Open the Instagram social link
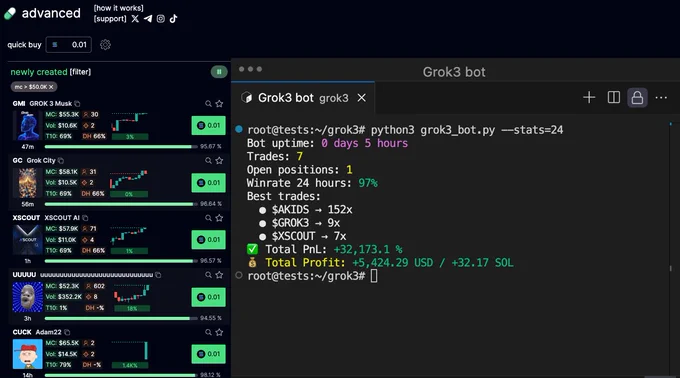 tap(160, 19)
